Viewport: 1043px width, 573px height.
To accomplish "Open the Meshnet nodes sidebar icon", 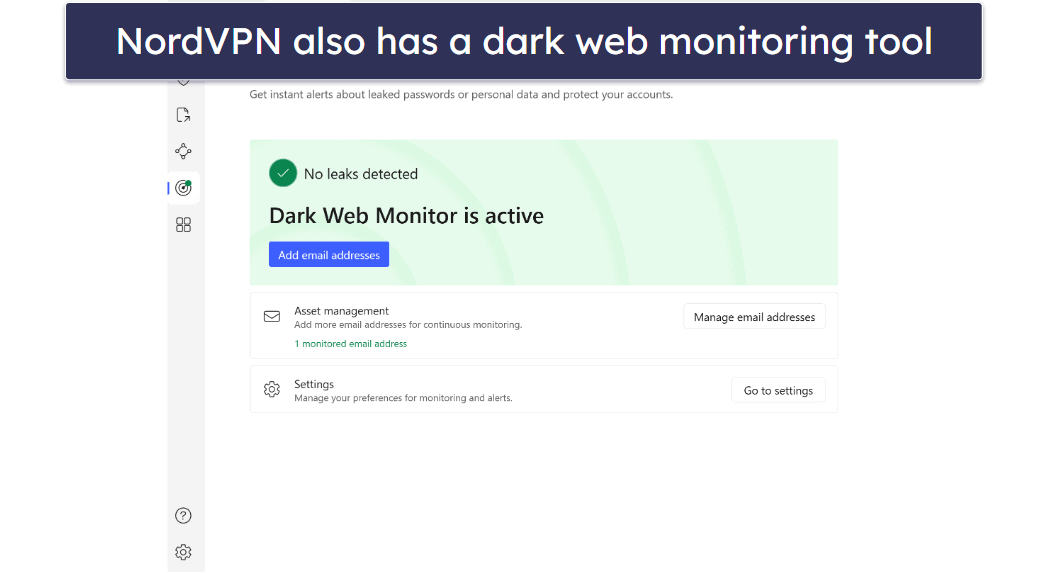I will click(x=183, y=152).
